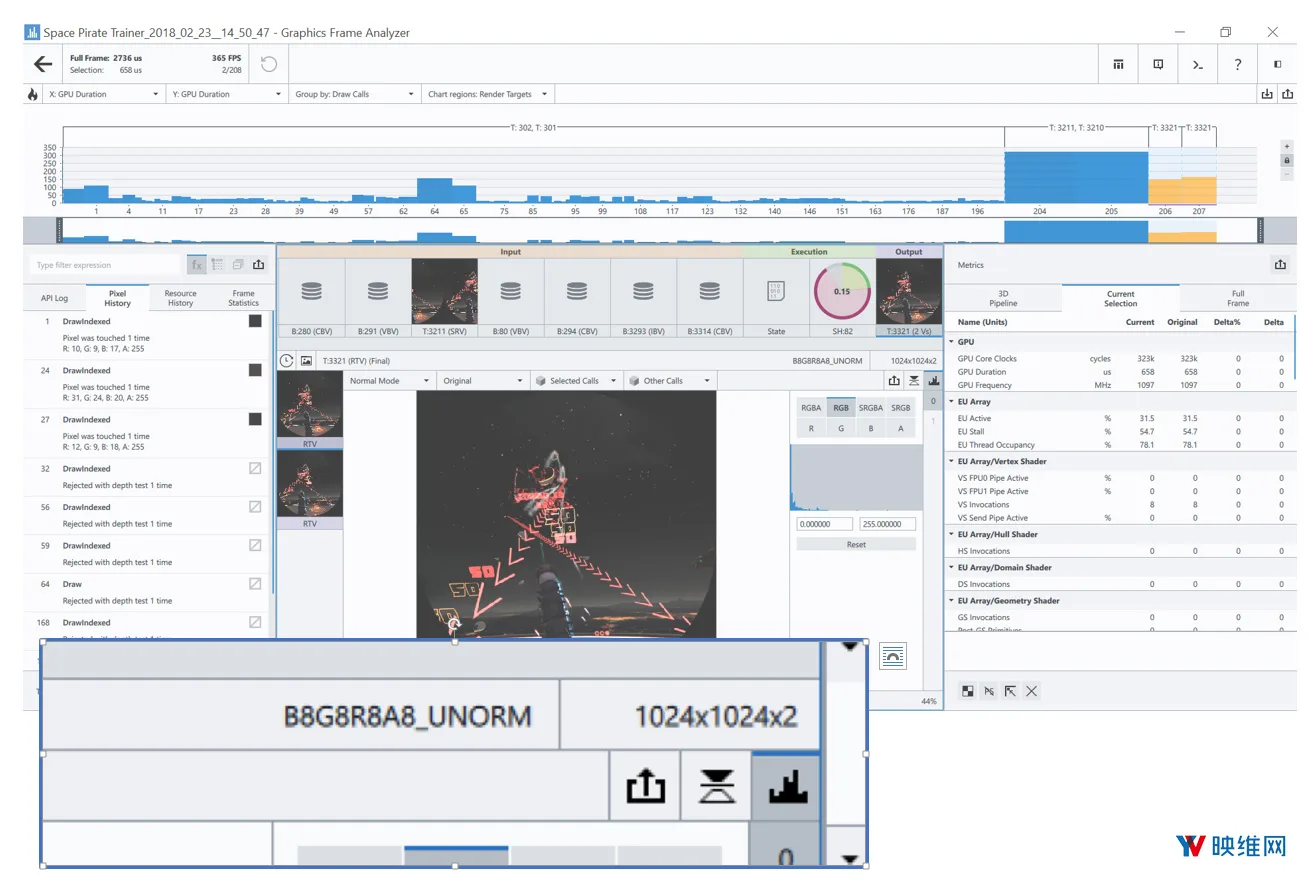Select the T:3211 (SRV) texture thumbnail

pos(444,298)
